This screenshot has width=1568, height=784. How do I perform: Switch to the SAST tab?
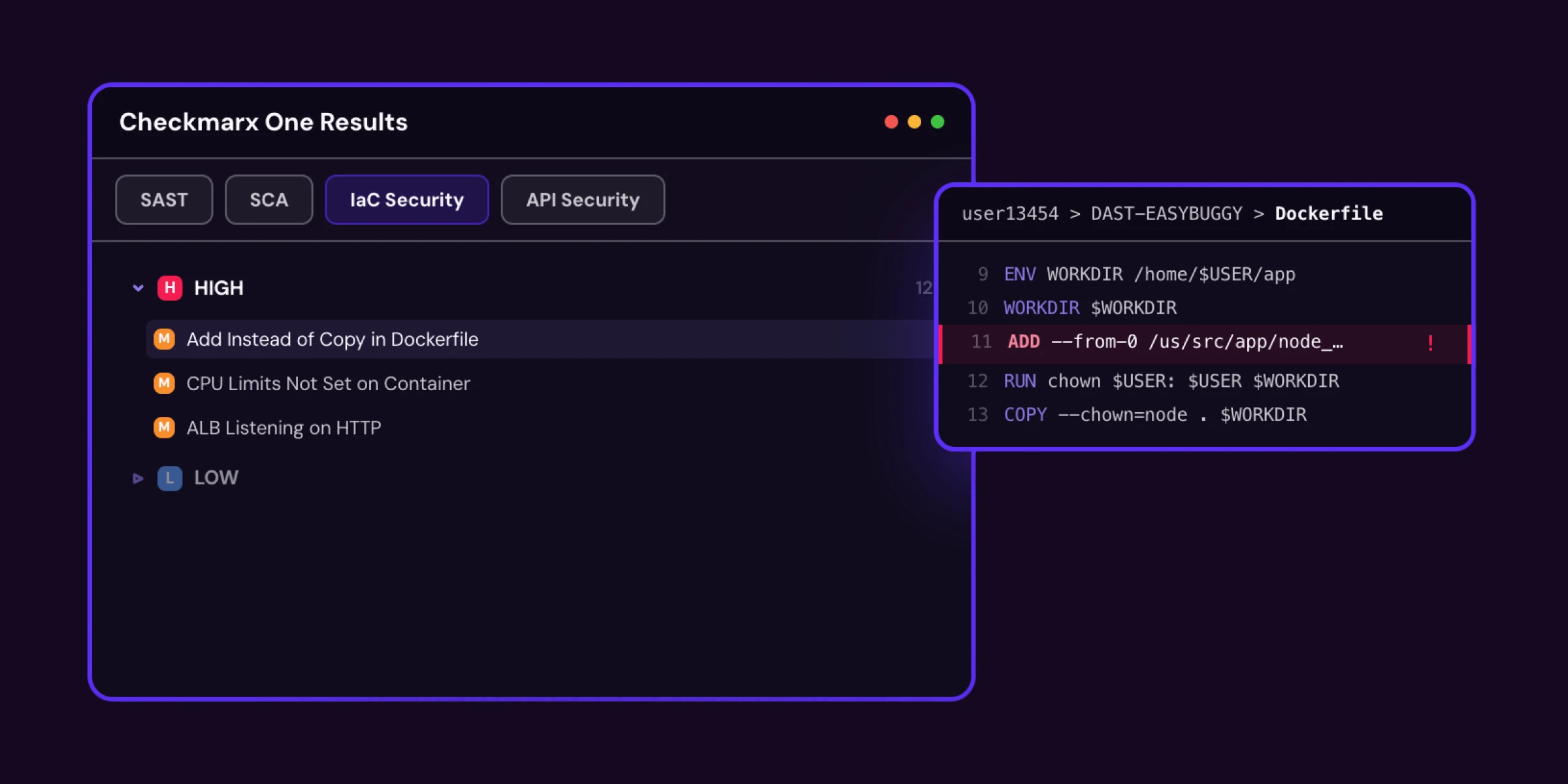[x=164, y=200]
